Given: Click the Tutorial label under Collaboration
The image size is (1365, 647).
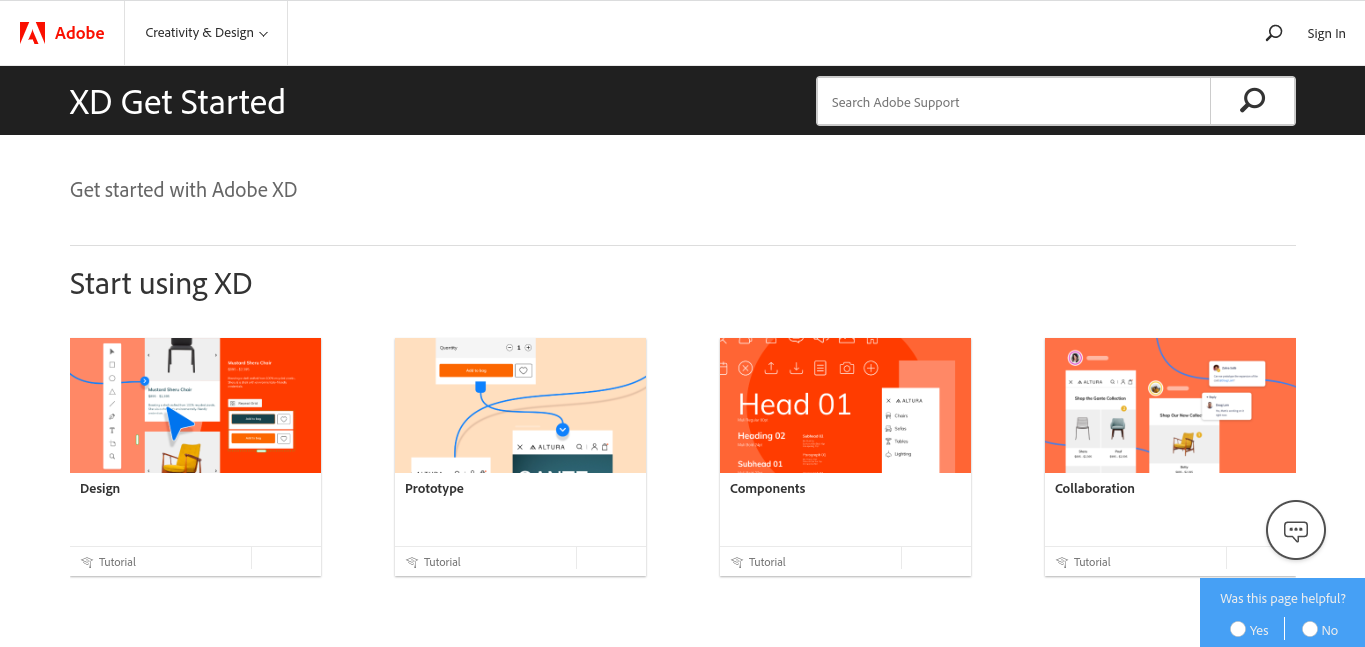Looking at the screenshot, I should 1092,562.
